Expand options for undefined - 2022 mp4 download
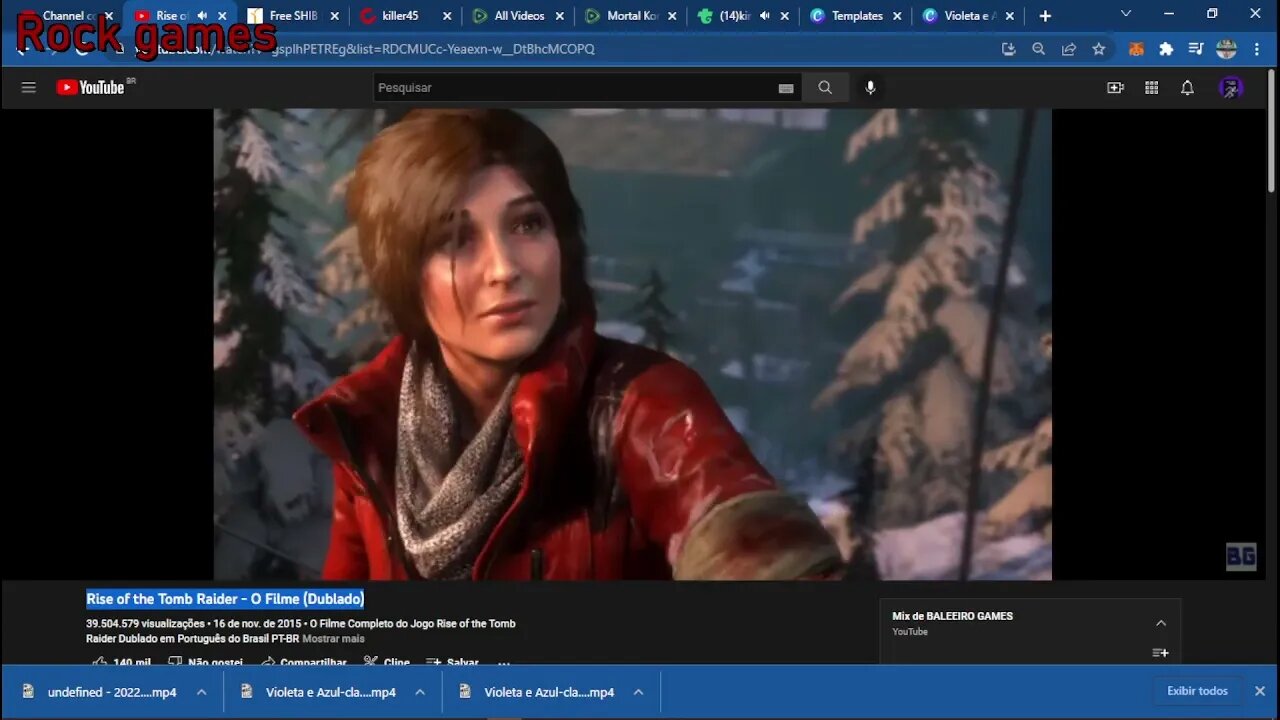 pyautogui.click(x=201, y=692)
